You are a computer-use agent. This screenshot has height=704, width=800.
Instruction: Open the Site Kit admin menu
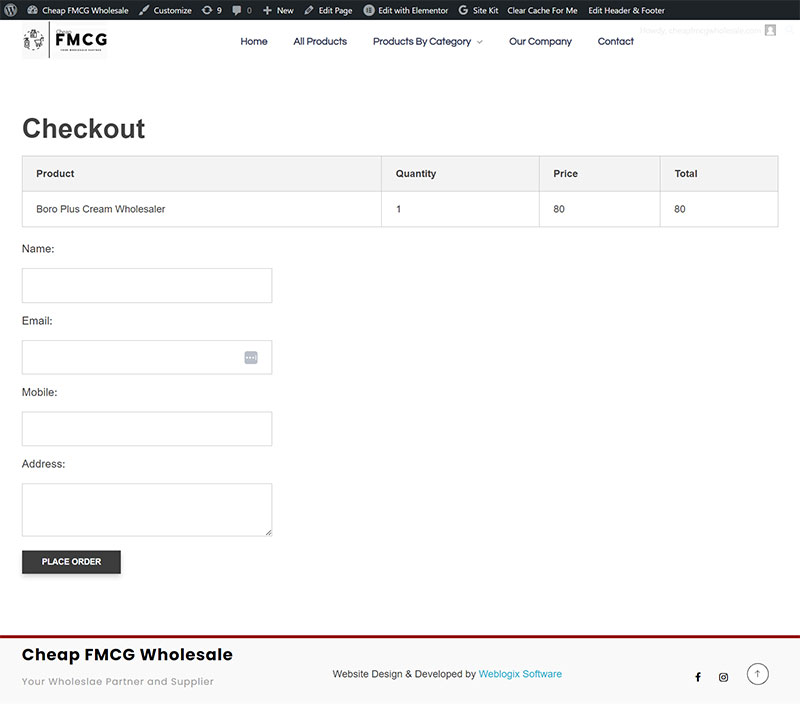click(478, 10)
